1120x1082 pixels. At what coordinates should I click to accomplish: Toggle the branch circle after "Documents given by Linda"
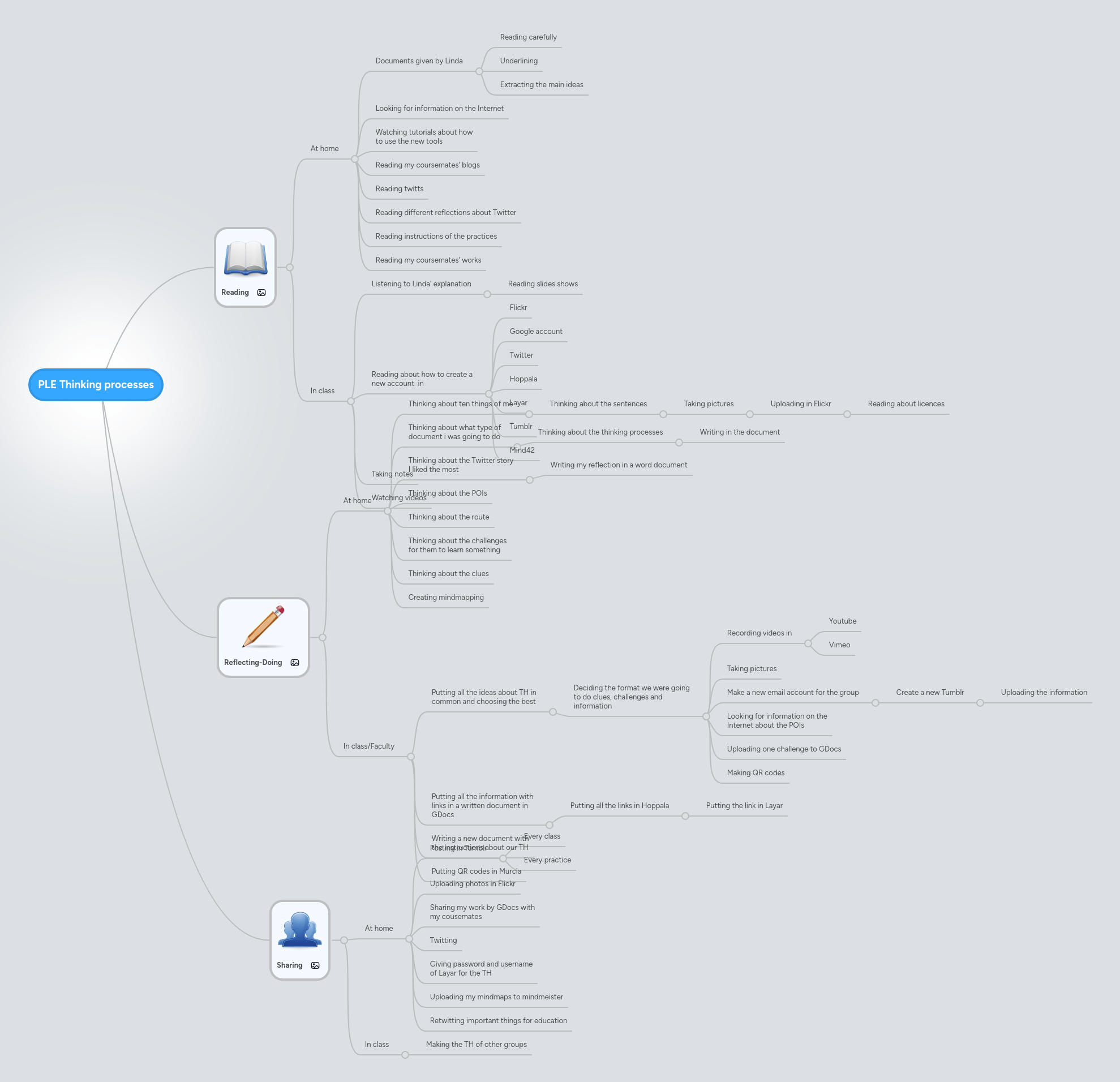(479, 71)
